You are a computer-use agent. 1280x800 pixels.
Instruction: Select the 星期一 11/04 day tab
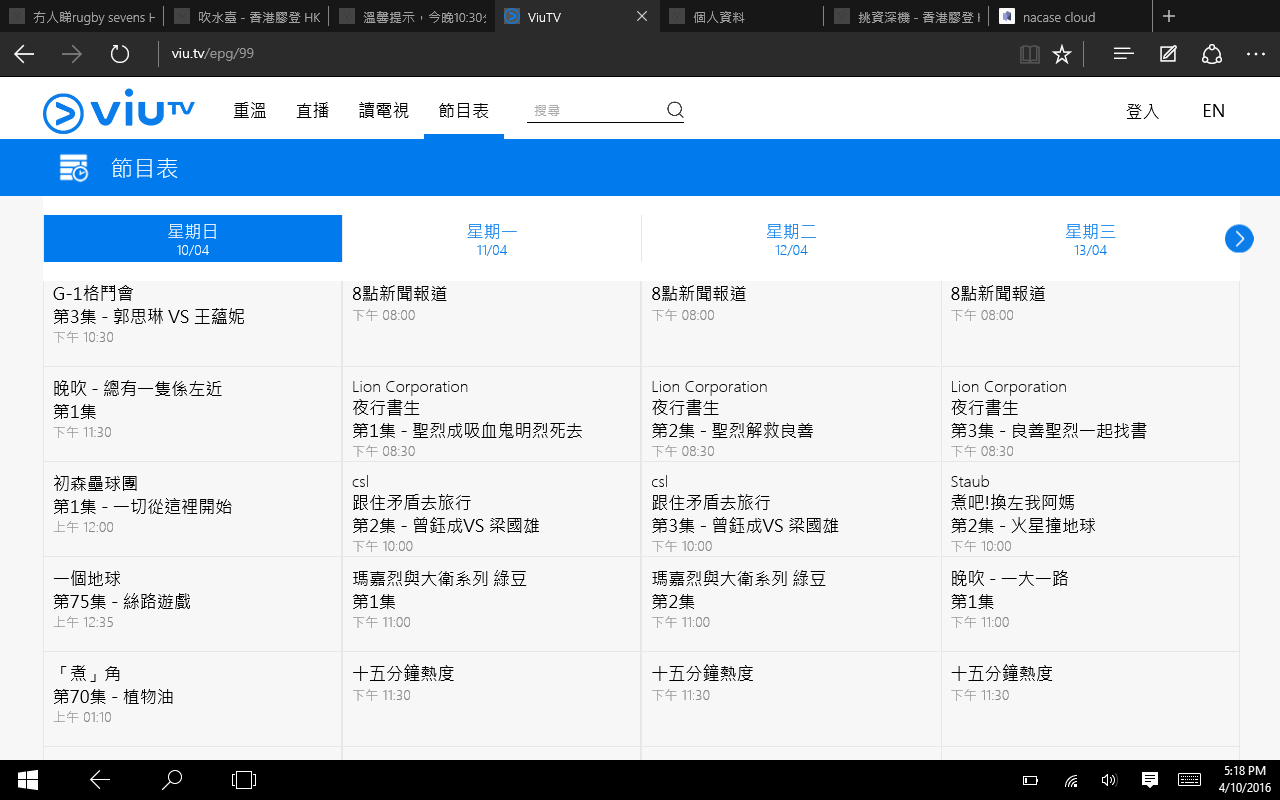coord(491,239)
